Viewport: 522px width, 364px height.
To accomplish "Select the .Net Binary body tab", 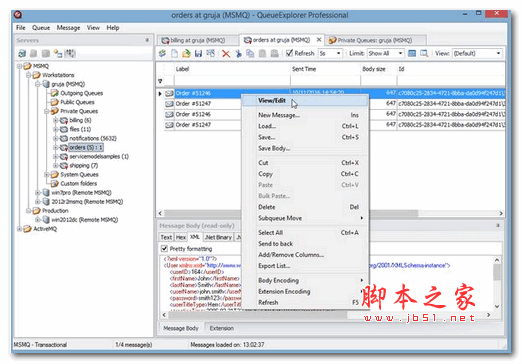I will click(218, 237).
